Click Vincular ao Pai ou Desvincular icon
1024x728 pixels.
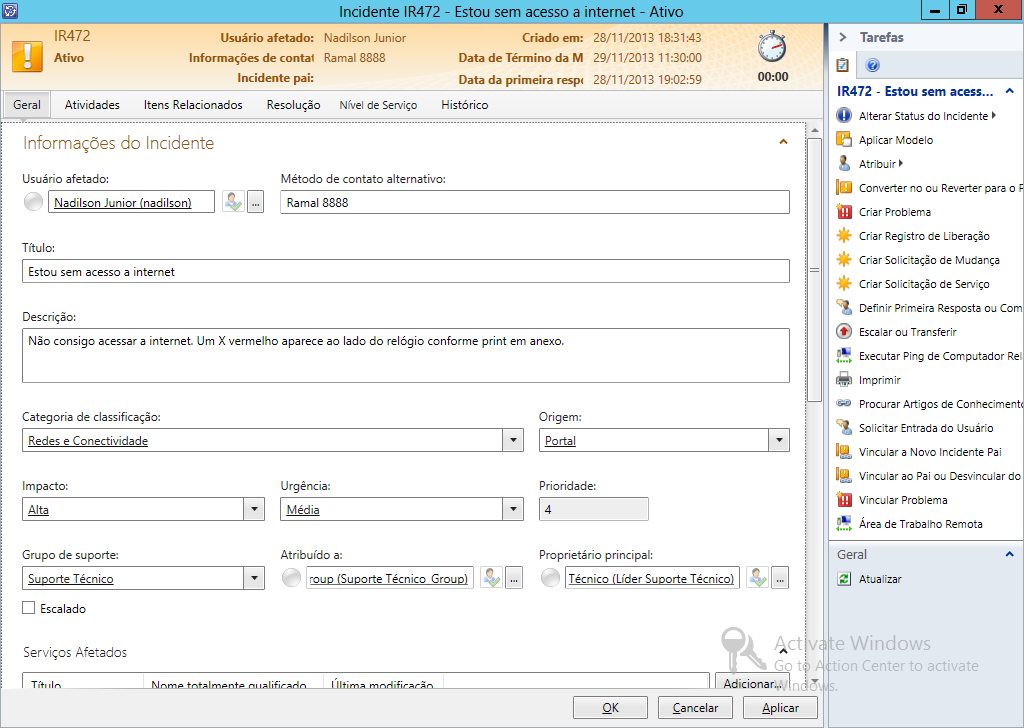click(x=844, y=475)
